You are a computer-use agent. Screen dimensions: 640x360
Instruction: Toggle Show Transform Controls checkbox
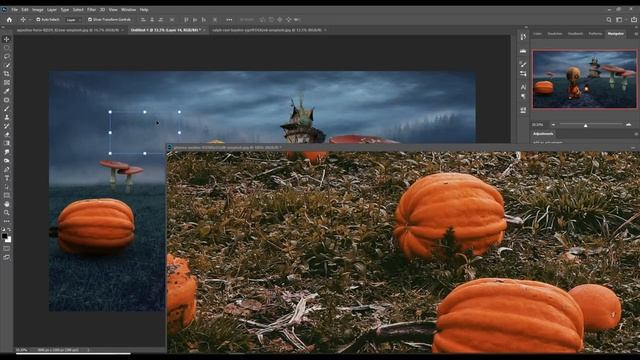click(x=90, y=20)
